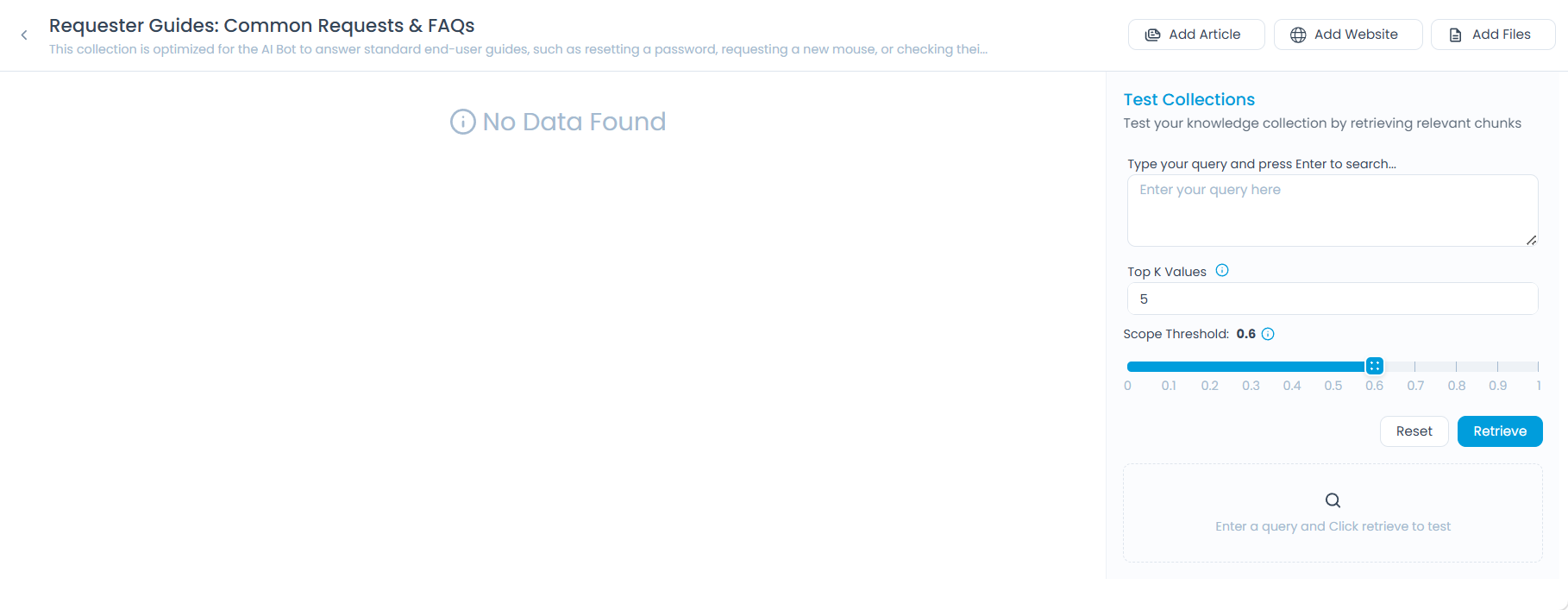The height and width of the screenshot is (610, 1568).
Task: Click the Test Collections heading
Action: pyautogui.click(x=1189, y=99)
